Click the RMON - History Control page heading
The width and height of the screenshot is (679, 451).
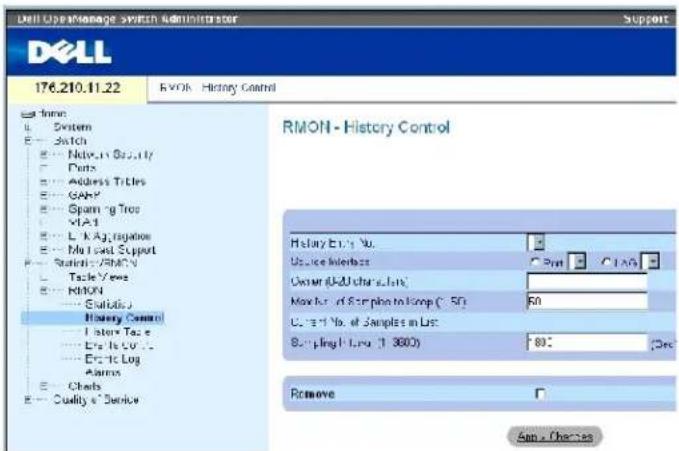pos(366,127)
